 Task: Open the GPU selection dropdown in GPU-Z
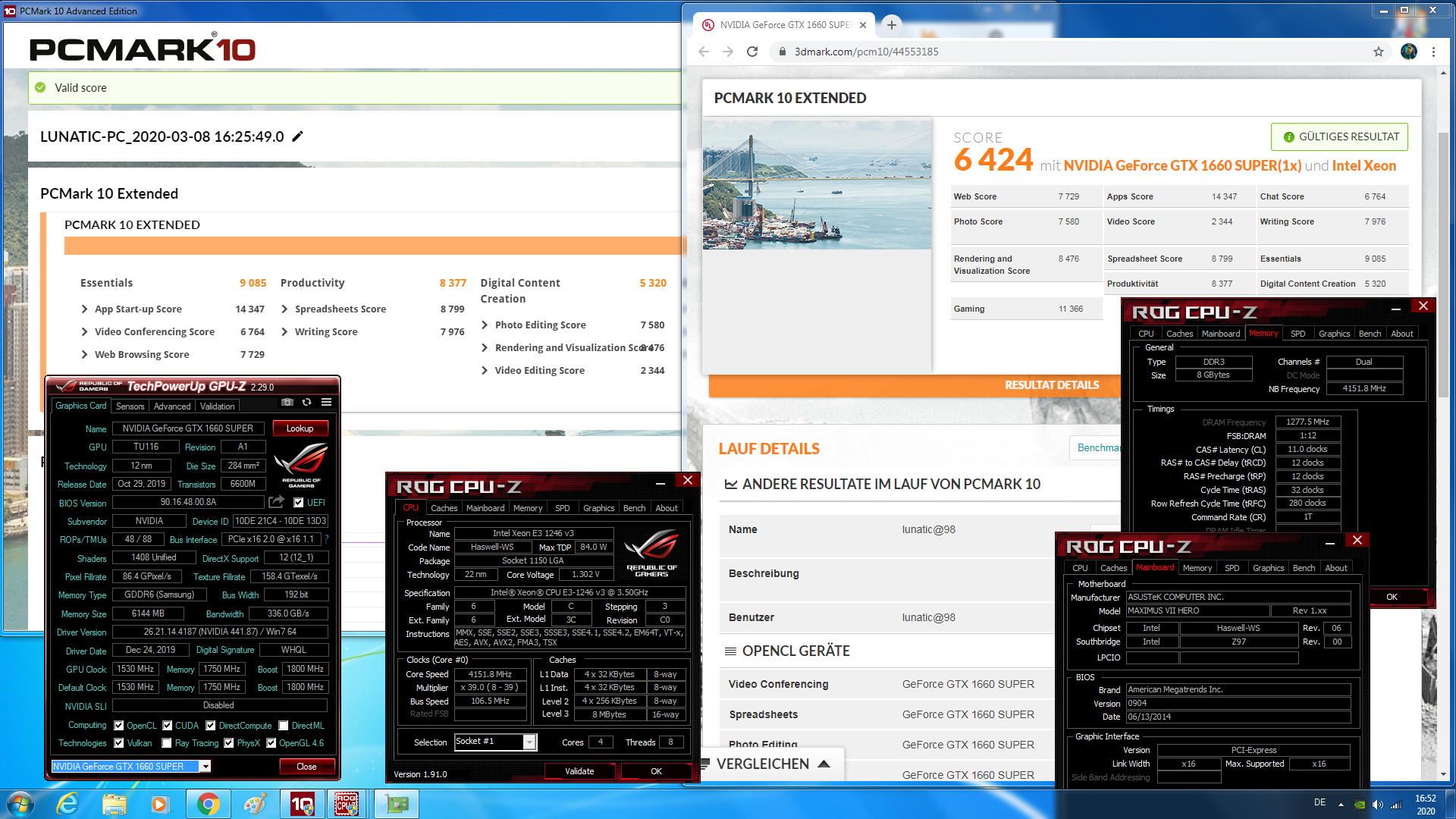pos(205,767)
